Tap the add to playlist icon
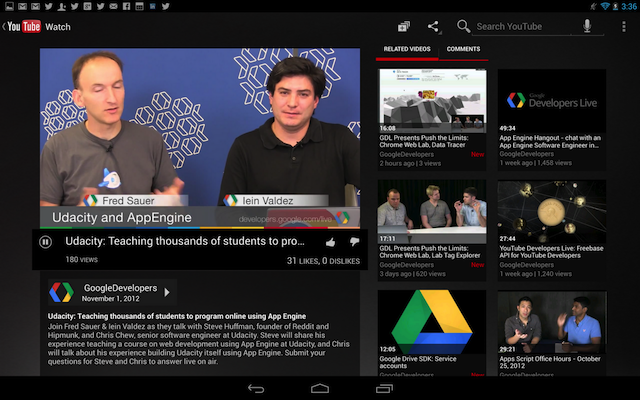This screenshot has width=640, height=400. [x=403, y=27]
